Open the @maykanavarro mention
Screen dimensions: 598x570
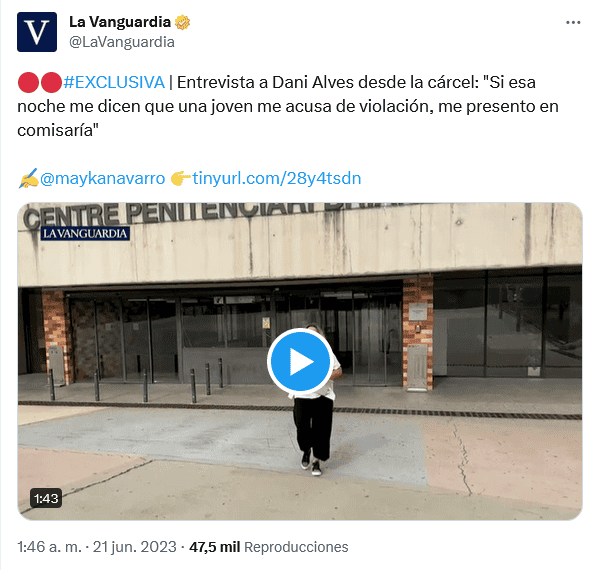click(x=102, y=178)
